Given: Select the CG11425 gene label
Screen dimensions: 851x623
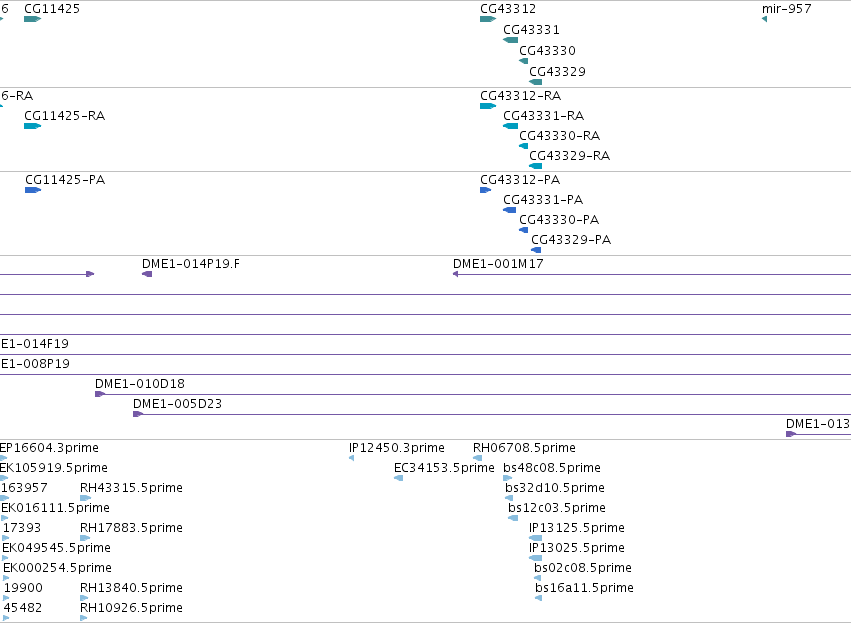Looking at the screenshot, I should click(52, 9).
